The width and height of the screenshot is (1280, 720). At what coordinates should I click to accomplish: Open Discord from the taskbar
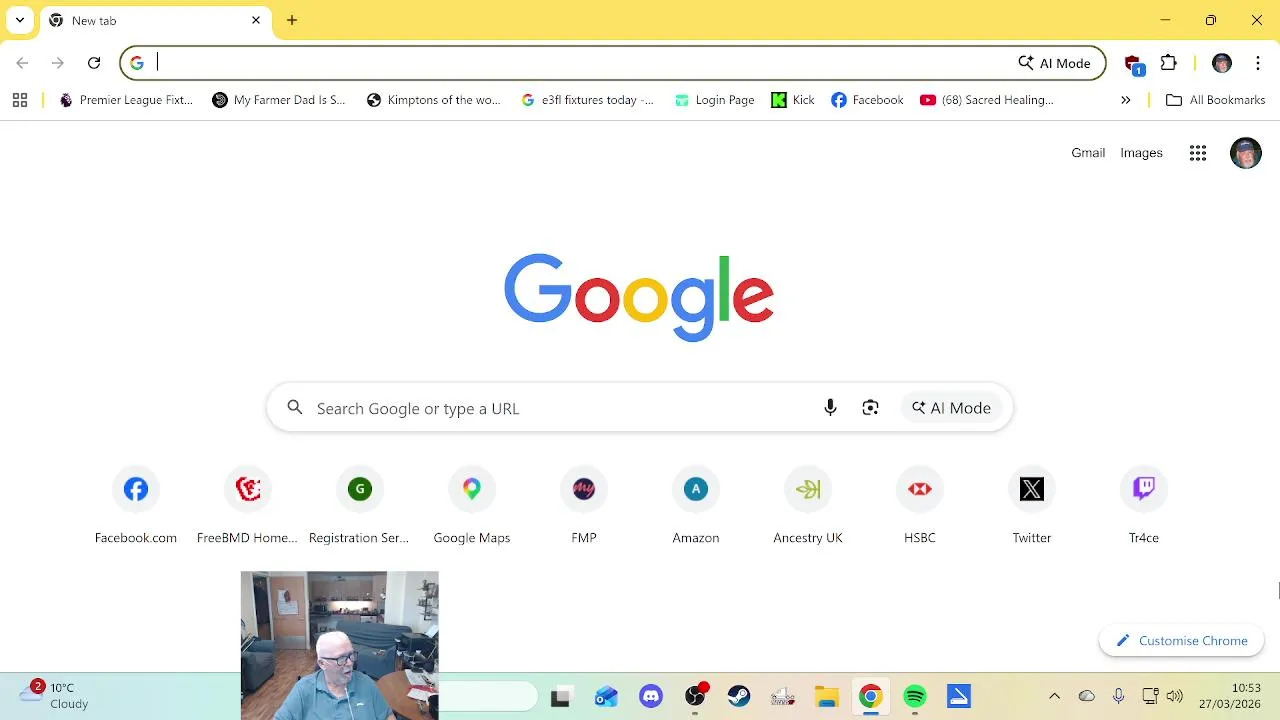point(651,697)
